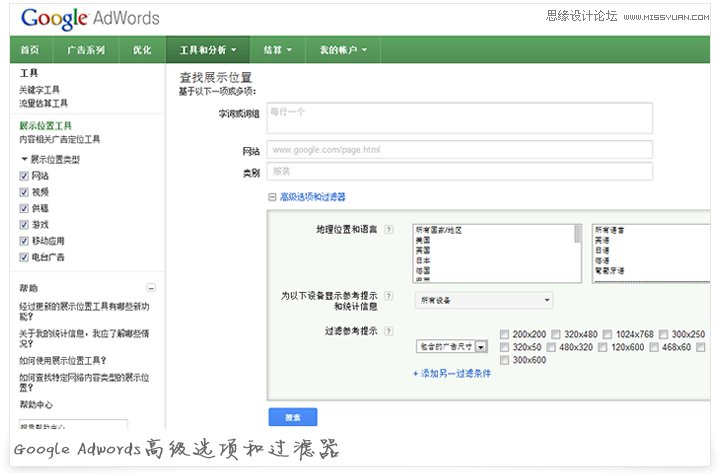Check the 200x200 ad size
This screenshot has height=473, width=720.
pos(505,334)
